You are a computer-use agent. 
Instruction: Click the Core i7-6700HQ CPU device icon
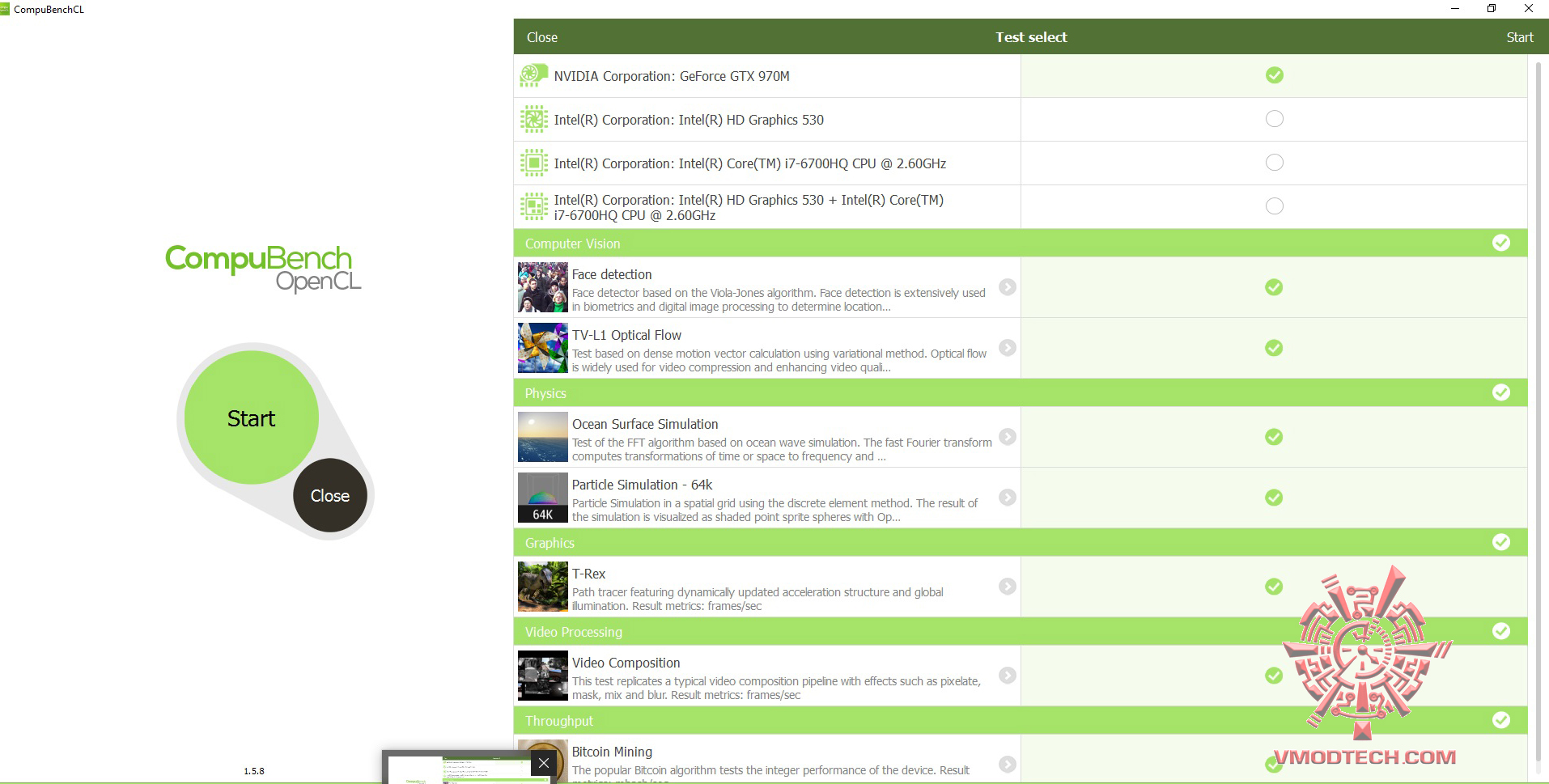click(533, 163)
